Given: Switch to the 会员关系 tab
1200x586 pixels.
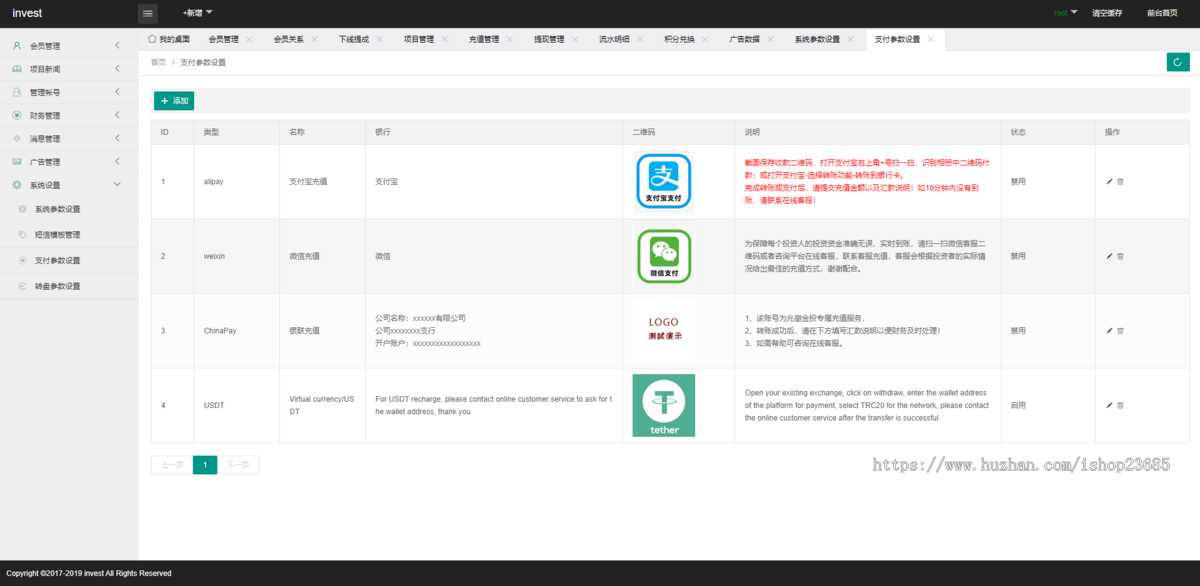Looking at the screenshot, I should click(288, 39).
